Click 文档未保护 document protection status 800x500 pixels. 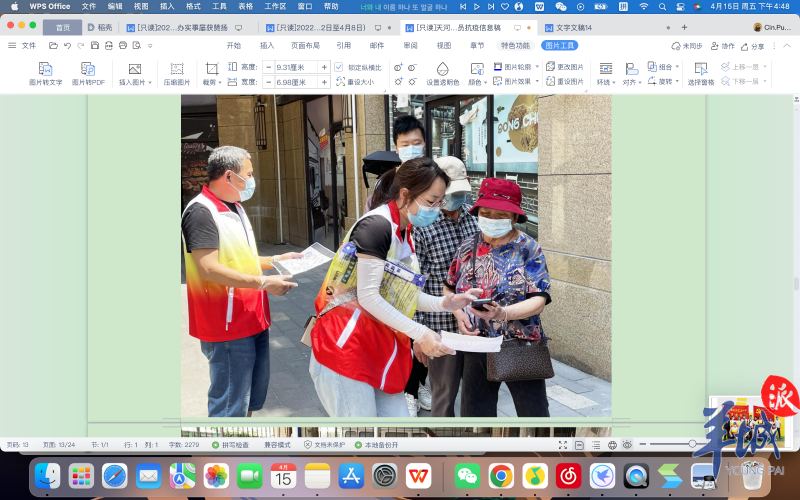point(324,445)
